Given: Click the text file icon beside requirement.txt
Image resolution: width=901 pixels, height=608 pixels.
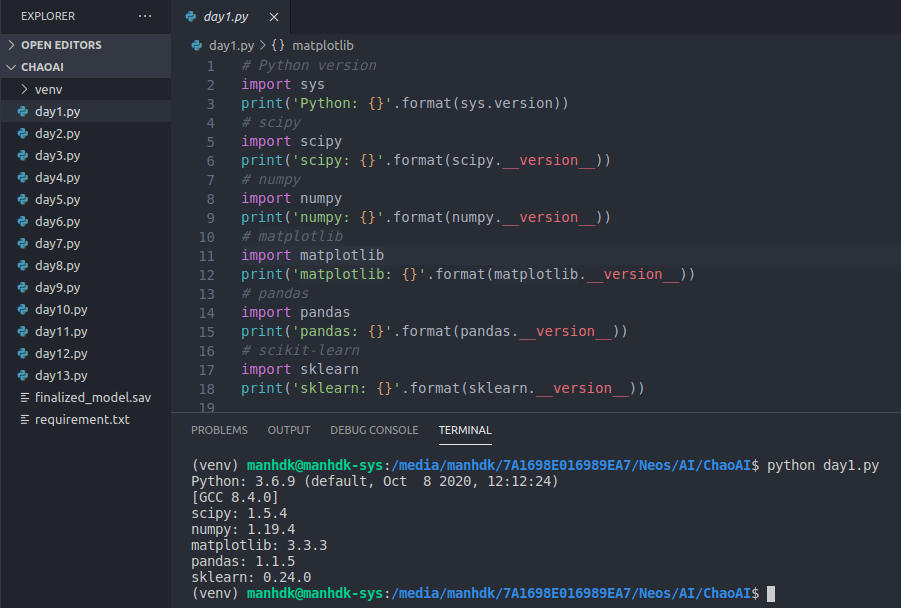Looking at the screenshot, I should point(23,419).
